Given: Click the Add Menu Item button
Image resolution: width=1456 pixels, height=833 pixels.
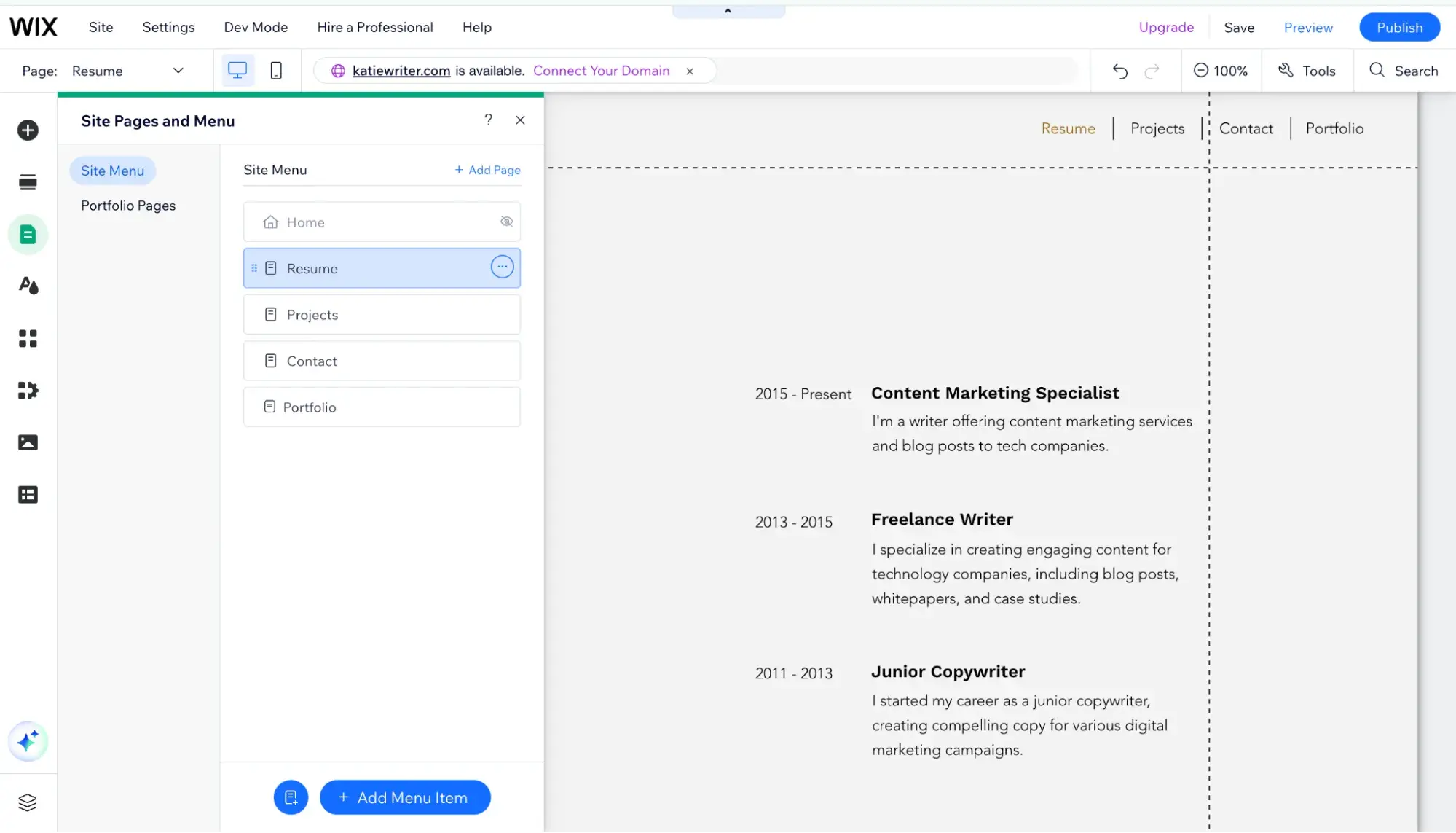Looking at the screenshot, I should [x=405, y=797].
